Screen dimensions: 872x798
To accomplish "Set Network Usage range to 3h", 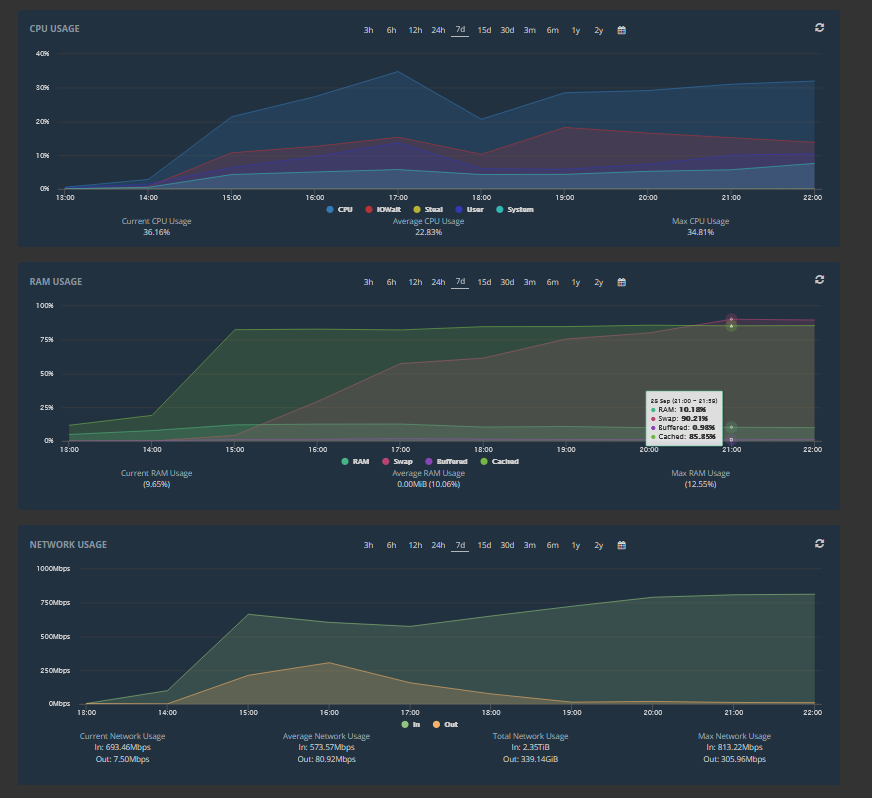I will click(368, 545).
